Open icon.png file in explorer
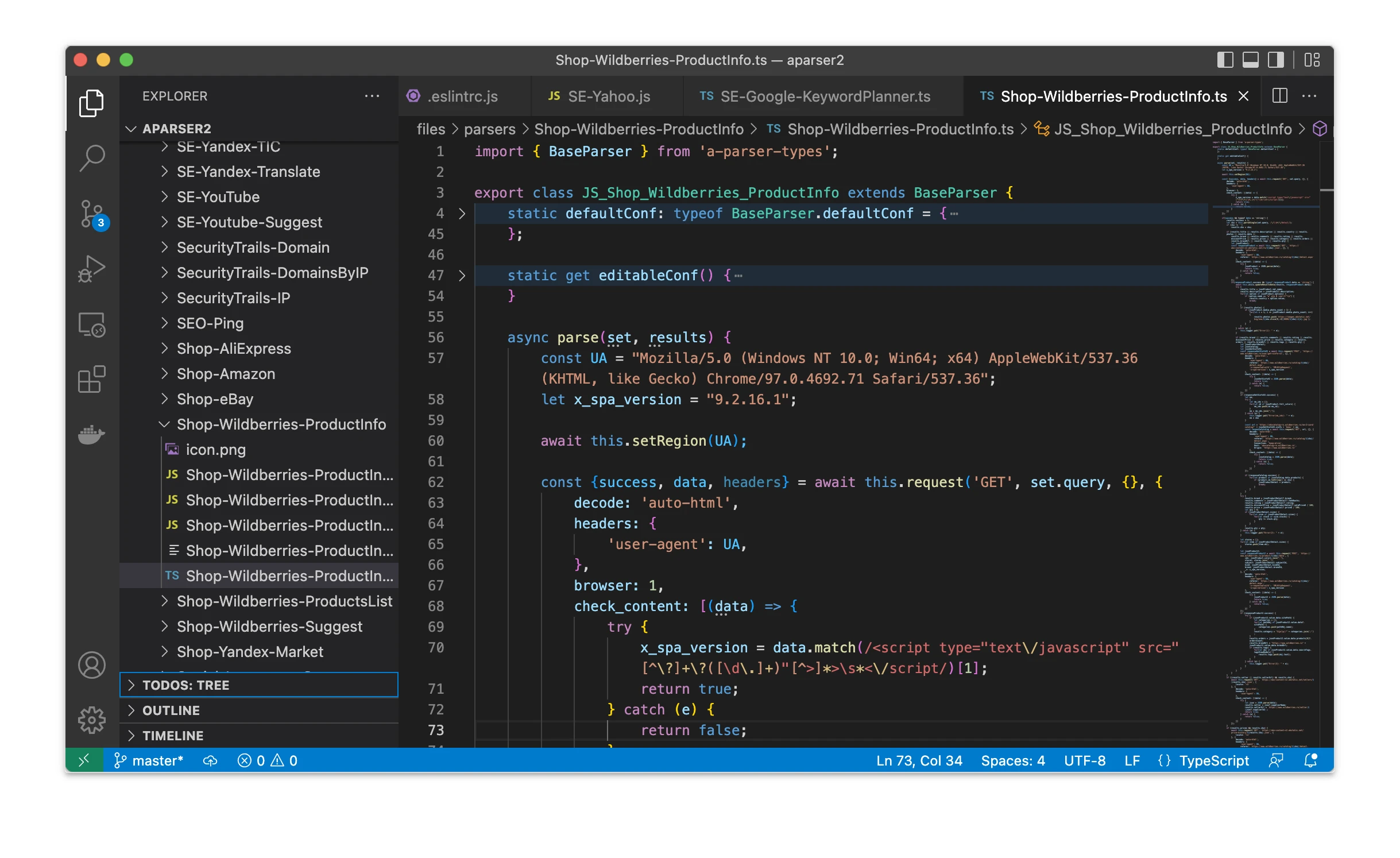1400x858 pixels. (259, 450)
